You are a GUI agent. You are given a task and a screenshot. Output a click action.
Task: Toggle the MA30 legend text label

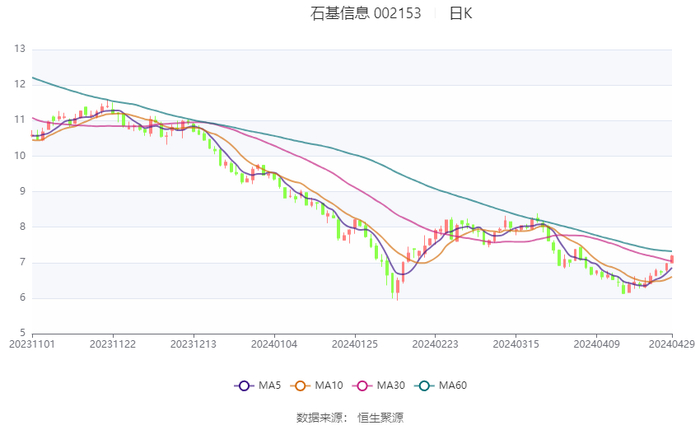pyautogui.click(x=387, y=385)
